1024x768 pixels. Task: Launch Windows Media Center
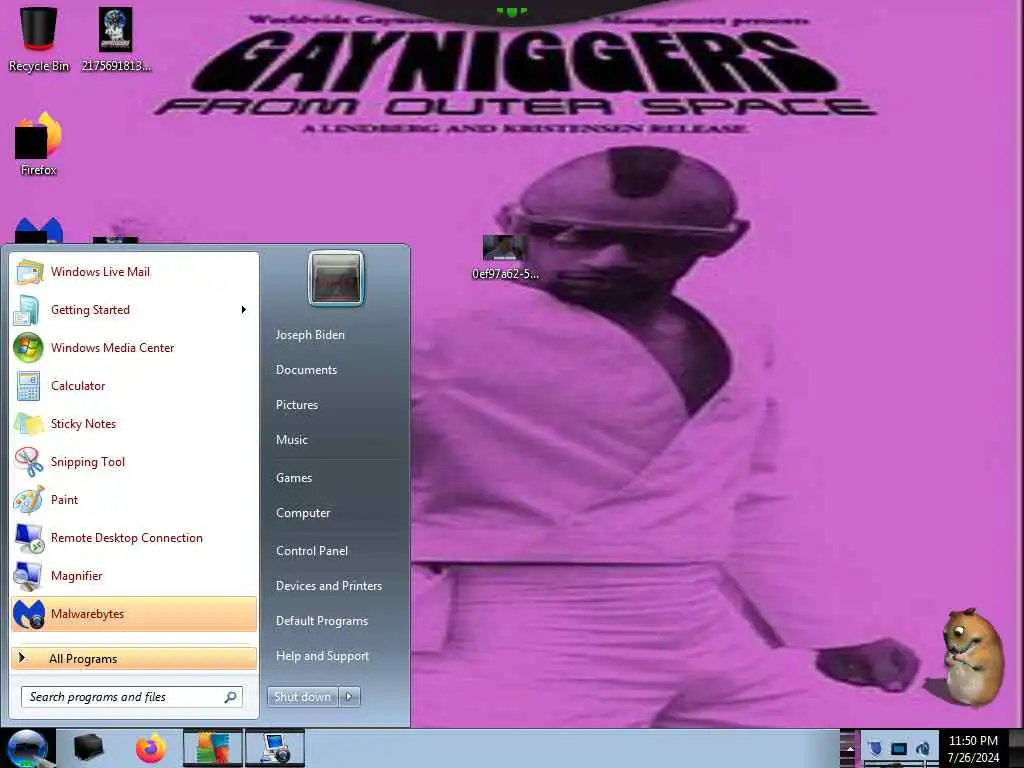tap(134, 347)
